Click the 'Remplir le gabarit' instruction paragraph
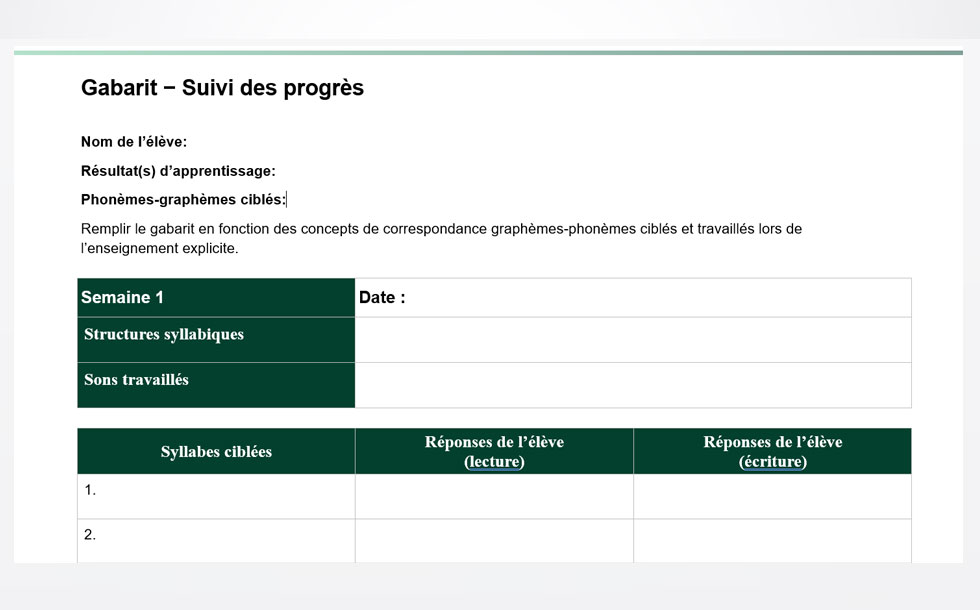The height and width of the screenshot is (610, 980). coord(441,238)
